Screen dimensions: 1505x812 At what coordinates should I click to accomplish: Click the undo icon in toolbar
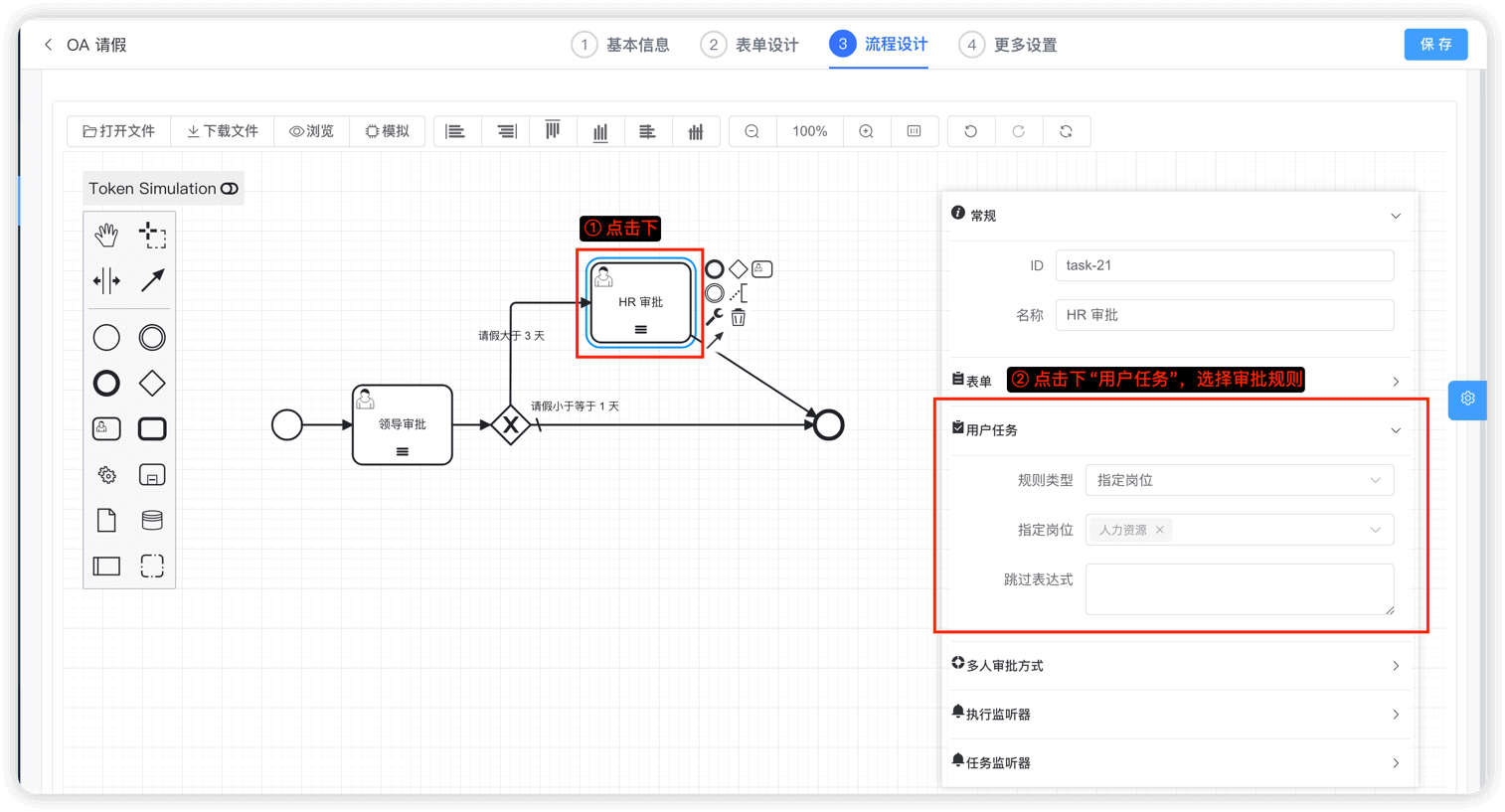pyautogui.click(x=971, y=131)
